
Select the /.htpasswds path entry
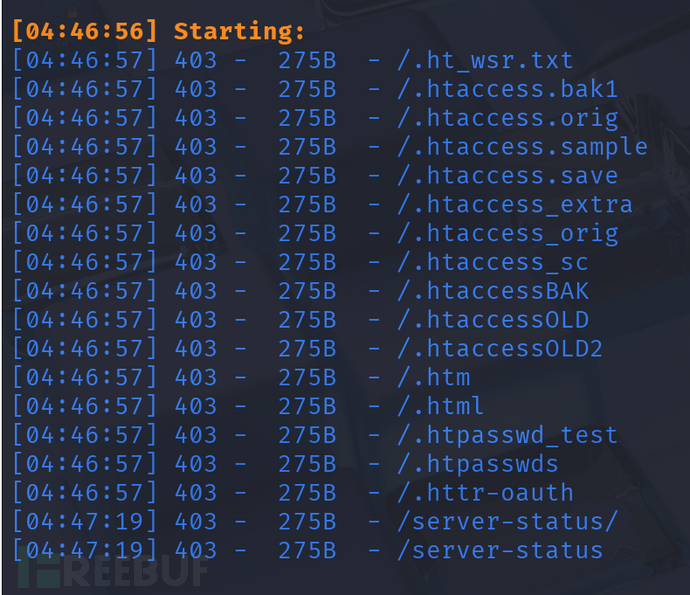[x=479, y=465]
